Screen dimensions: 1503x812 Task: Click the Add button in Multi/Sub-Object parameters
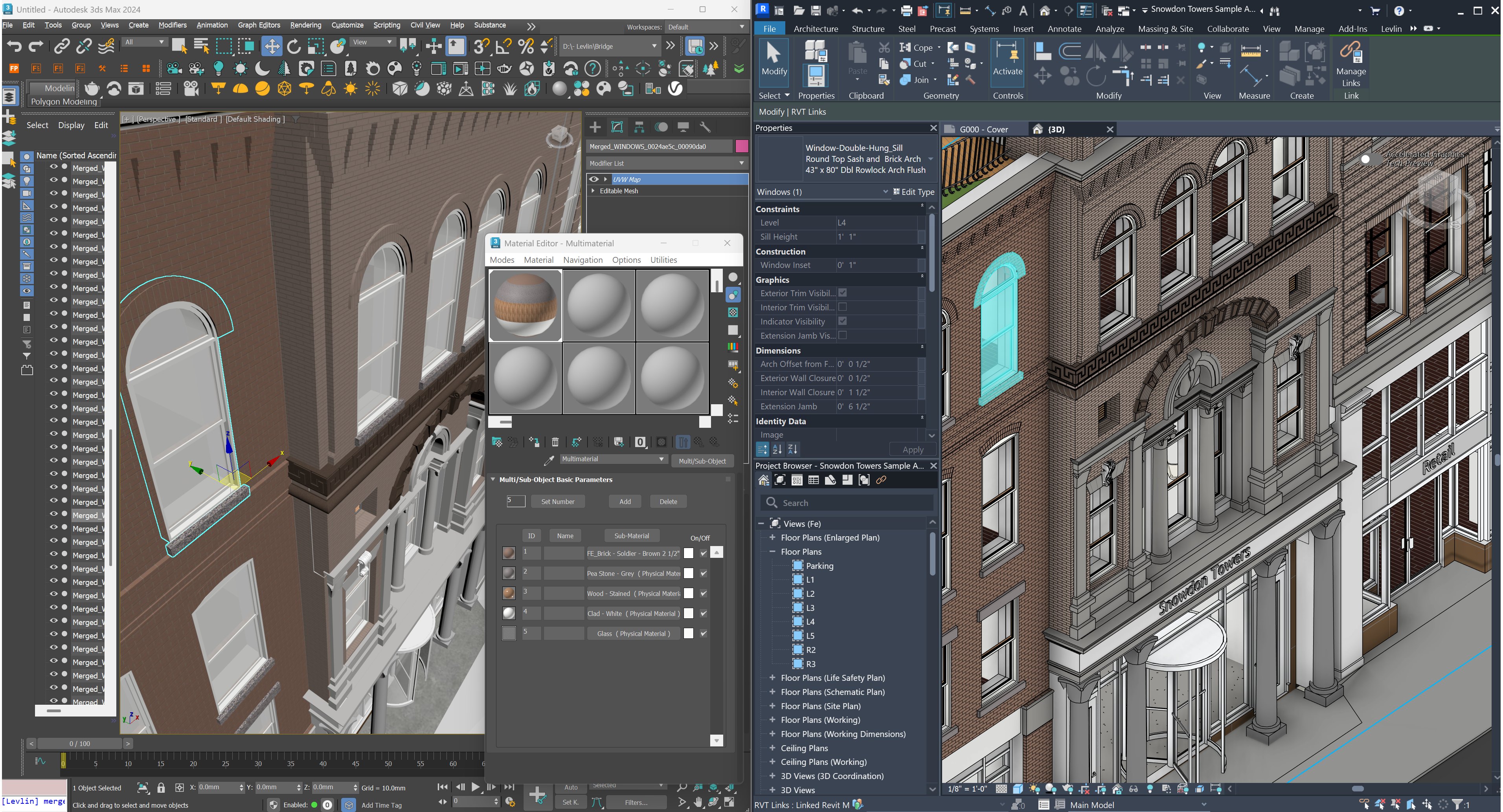[x=625, y=502]
